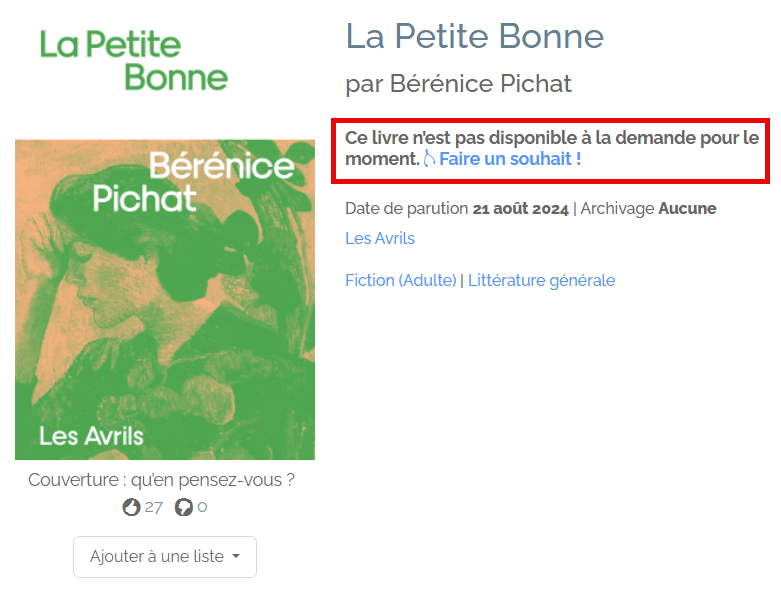This screenshot has height=595, width=781.
Task: Click the par Bérénice Pichat author line
Action: [x=458, y=84]
